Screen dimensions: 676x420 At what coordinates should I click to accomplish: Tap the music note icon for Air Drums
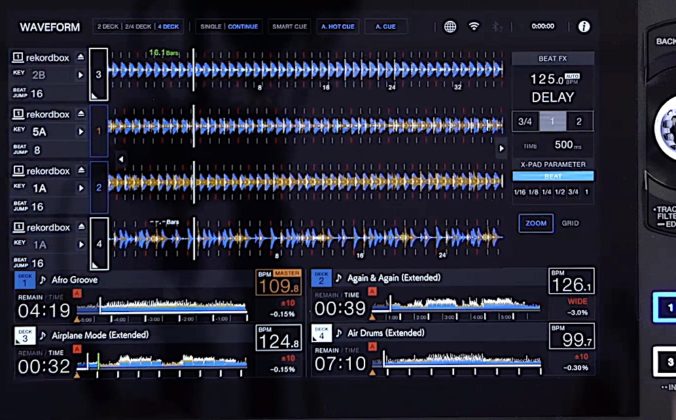click(339, 333)
